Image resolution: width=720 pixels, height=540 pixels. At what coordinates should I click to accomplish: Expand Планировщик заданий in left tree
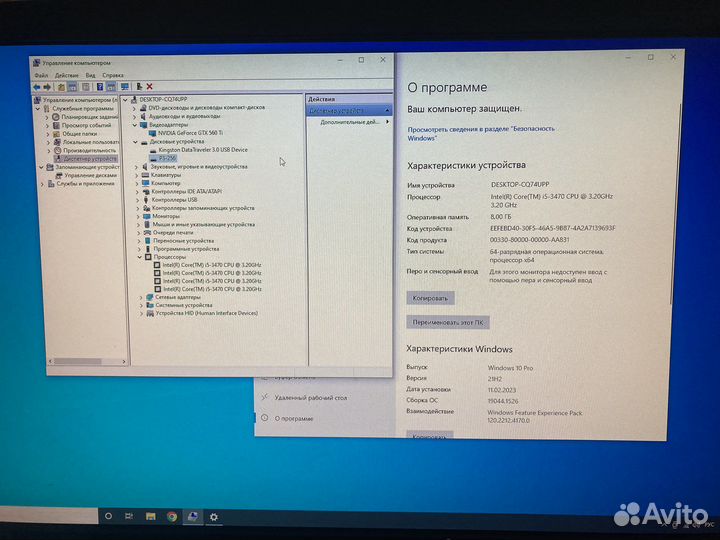tap(47, 118)
